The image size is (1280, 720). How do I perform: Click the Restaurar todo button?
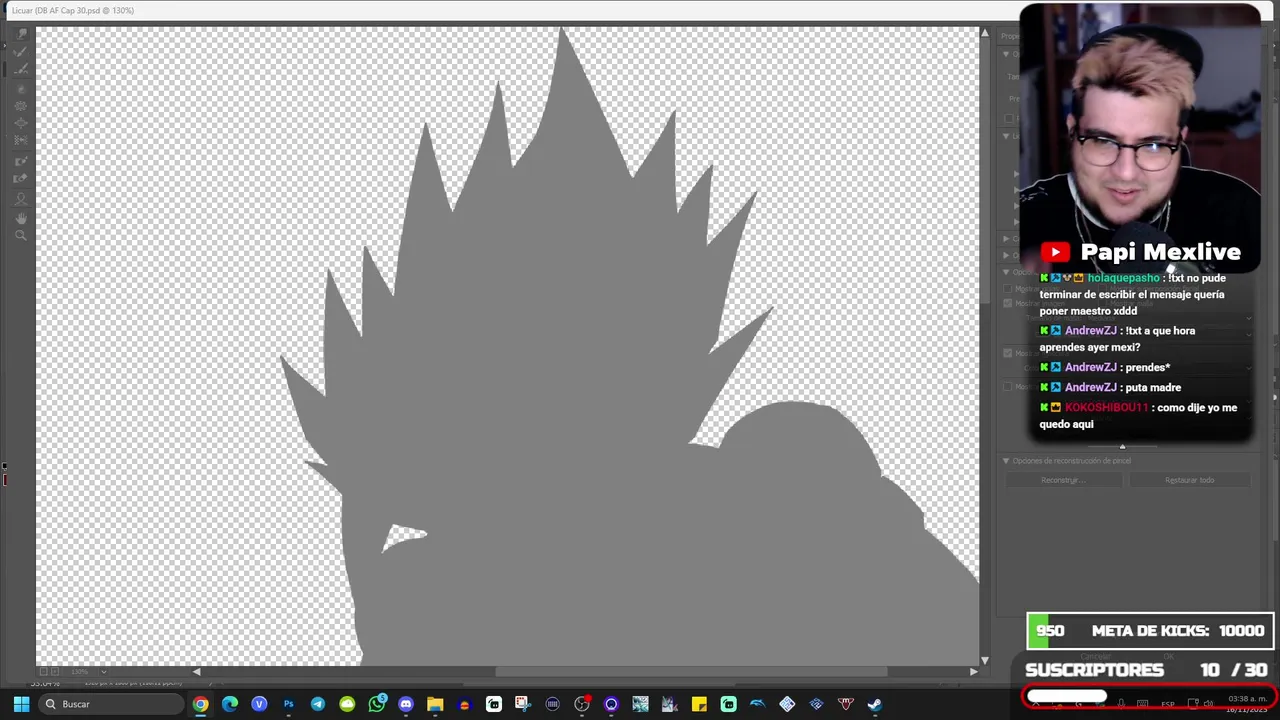[x=1189, y=480]
